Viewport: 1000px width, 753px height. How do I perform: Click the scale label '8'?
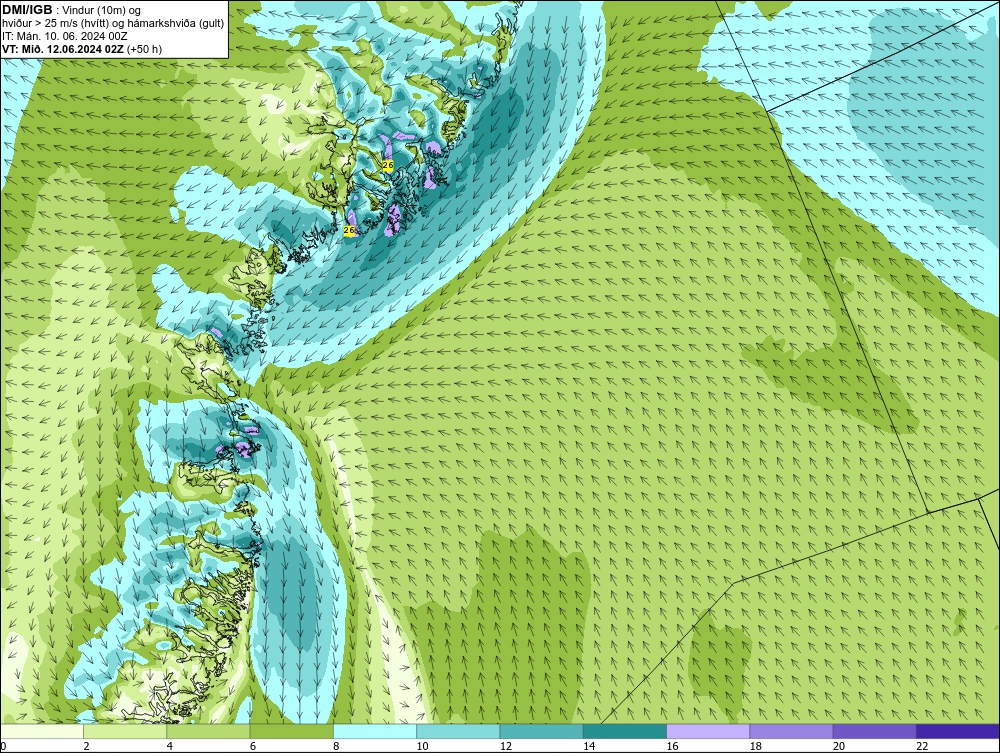[336, 747]
